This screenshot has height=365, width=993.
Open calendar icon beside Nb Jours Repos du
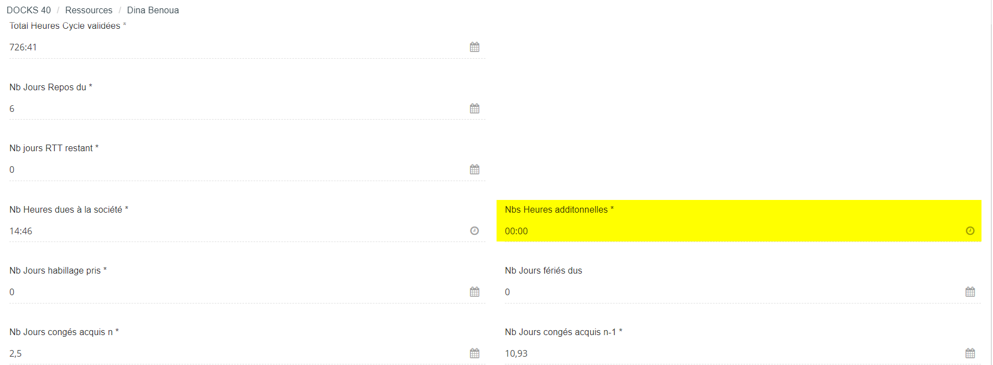pos(474,108)
